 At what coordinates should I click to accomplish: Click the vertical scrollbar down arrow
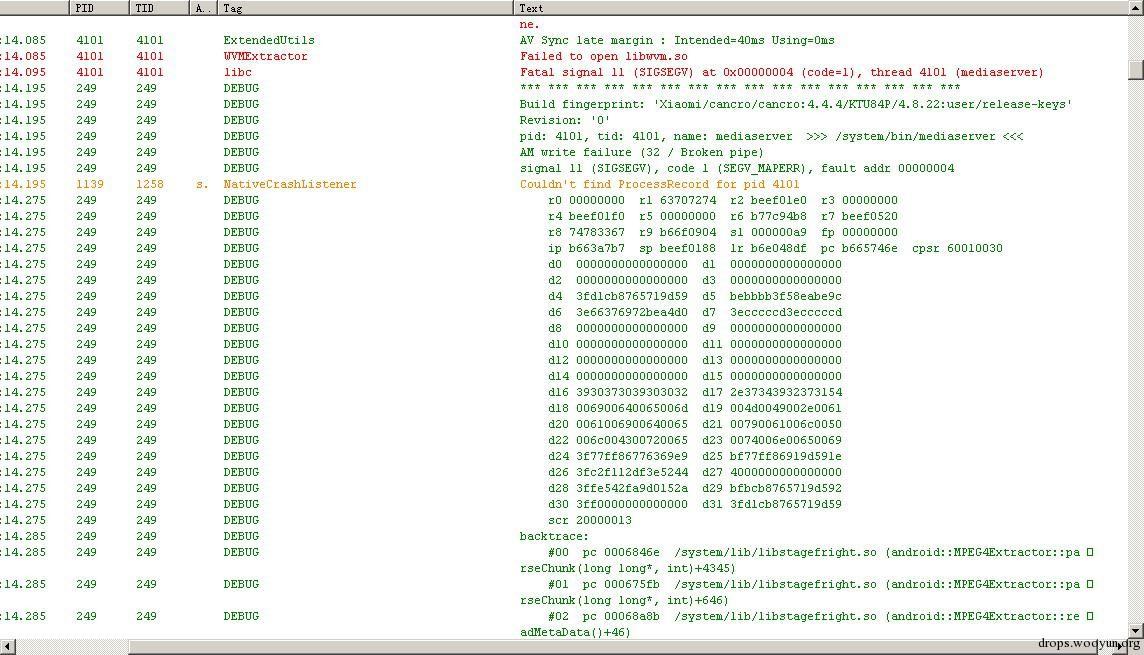pos(1135,630)
